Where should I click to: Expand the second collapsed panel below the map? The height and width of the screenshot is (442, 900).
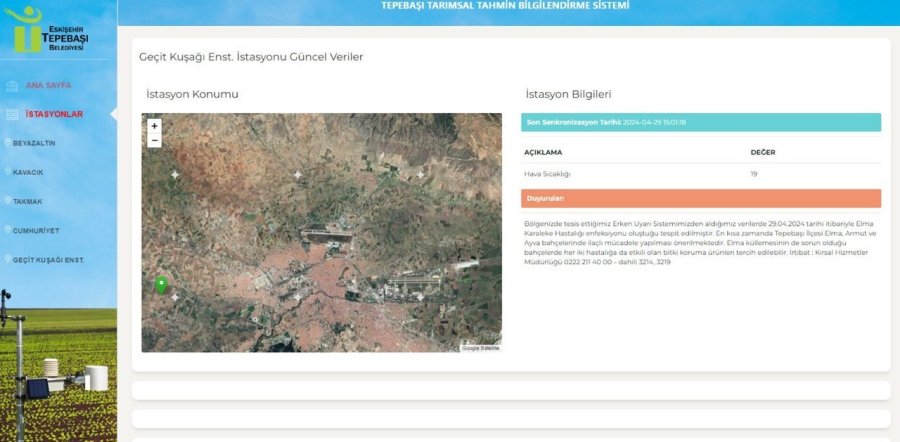point(511,418)
